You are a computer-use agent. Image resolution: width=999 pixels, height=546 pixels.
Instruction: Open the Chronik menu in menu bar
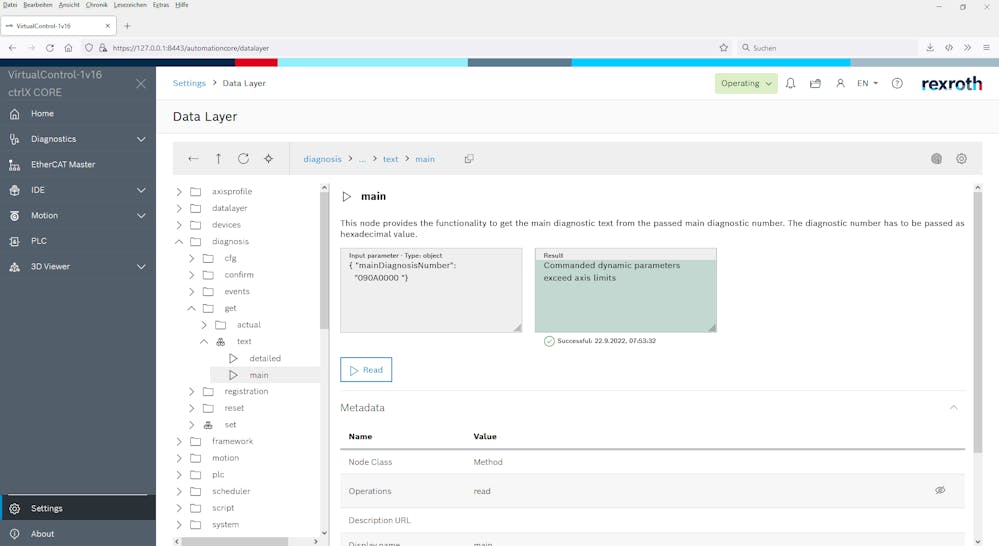point(96,5)
